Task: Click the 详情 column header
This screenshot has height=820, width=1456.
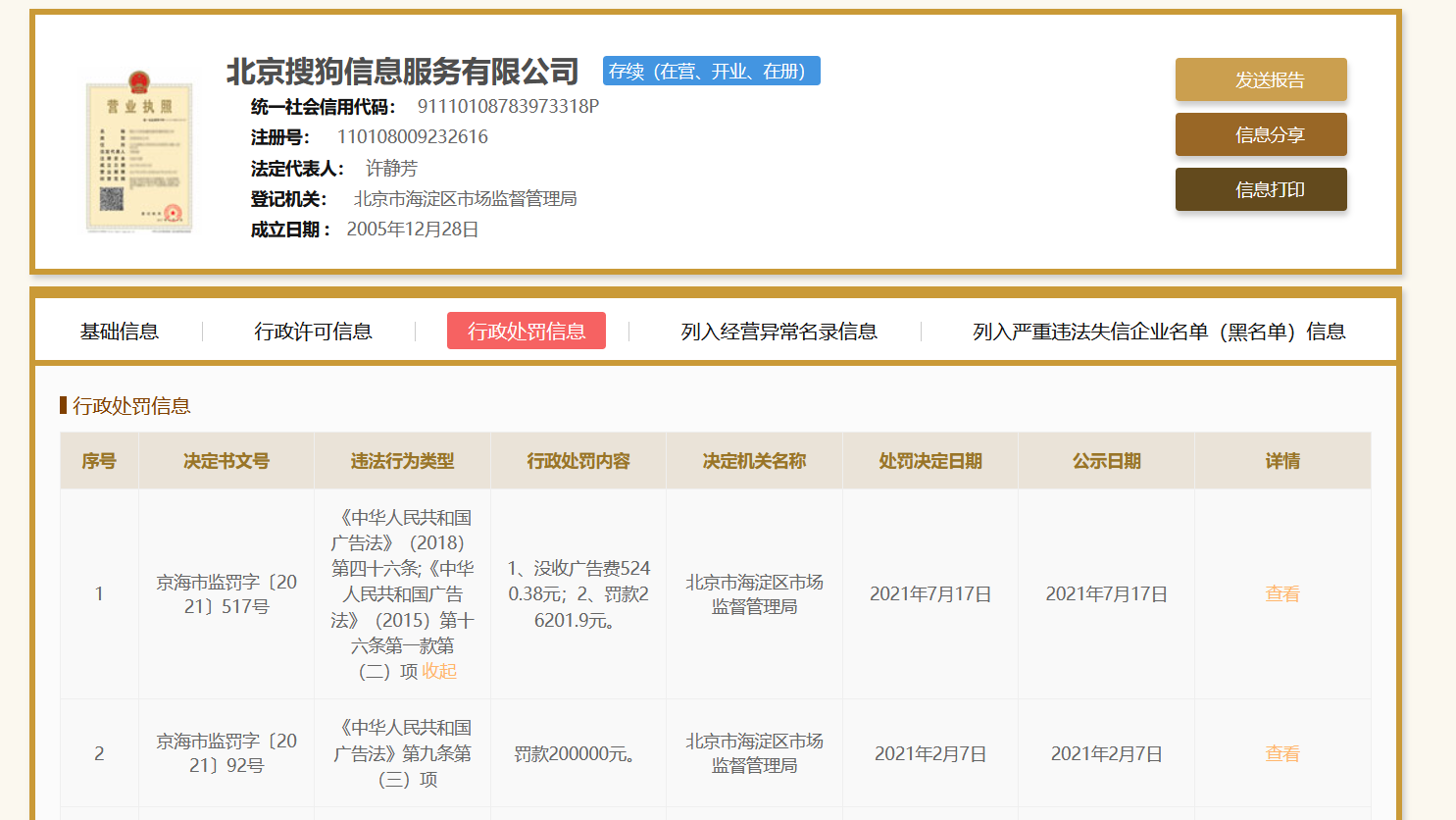Action: (1282, 461)
